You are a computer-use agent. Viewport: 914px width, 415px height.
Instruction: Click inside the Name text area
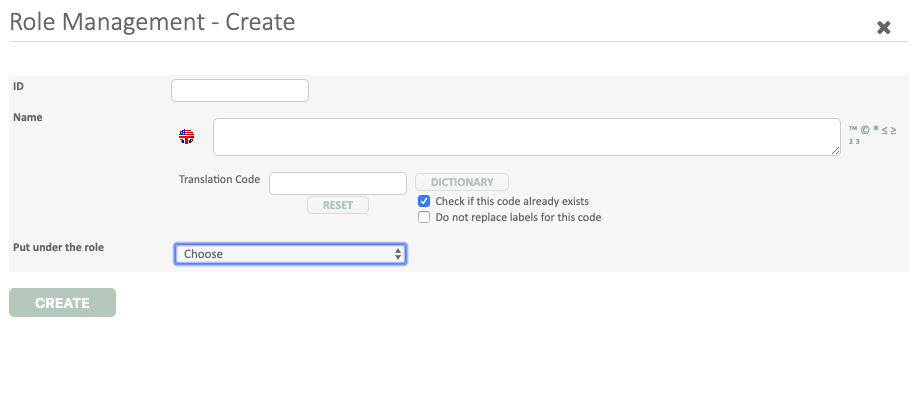pyautogui.click(x=526, y=137)
